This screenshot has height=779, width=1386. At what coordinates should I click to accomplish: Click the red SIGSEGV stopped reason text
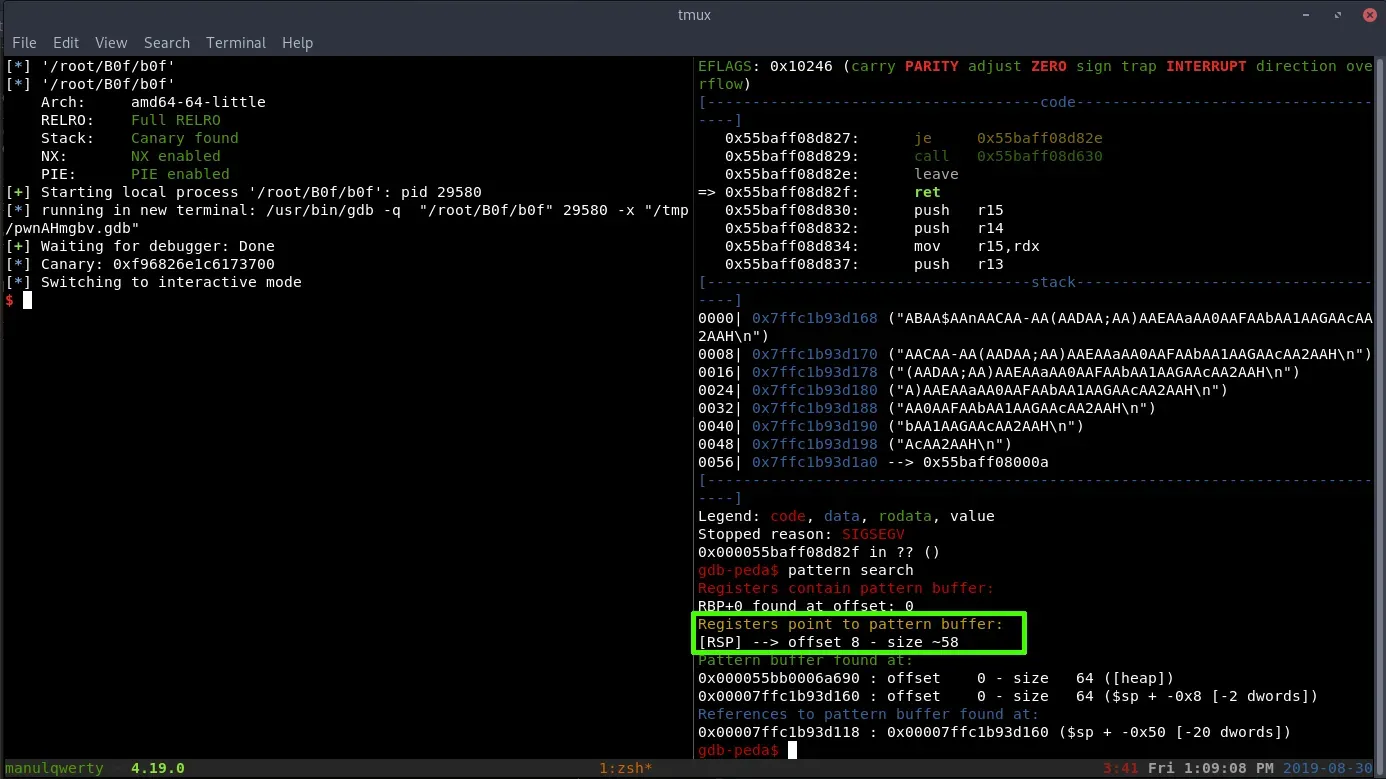tap(873, 534)
